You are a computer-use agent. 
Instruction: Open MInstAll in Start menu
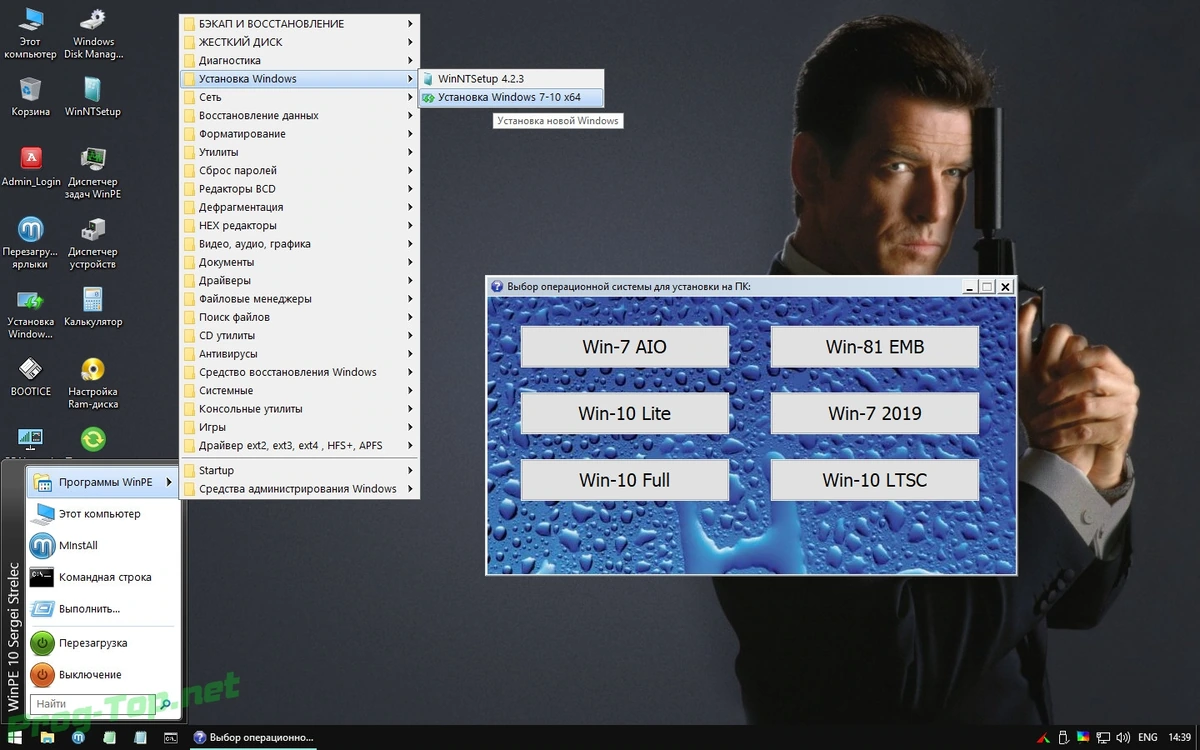pyautogui.click(x=102, y=545)
